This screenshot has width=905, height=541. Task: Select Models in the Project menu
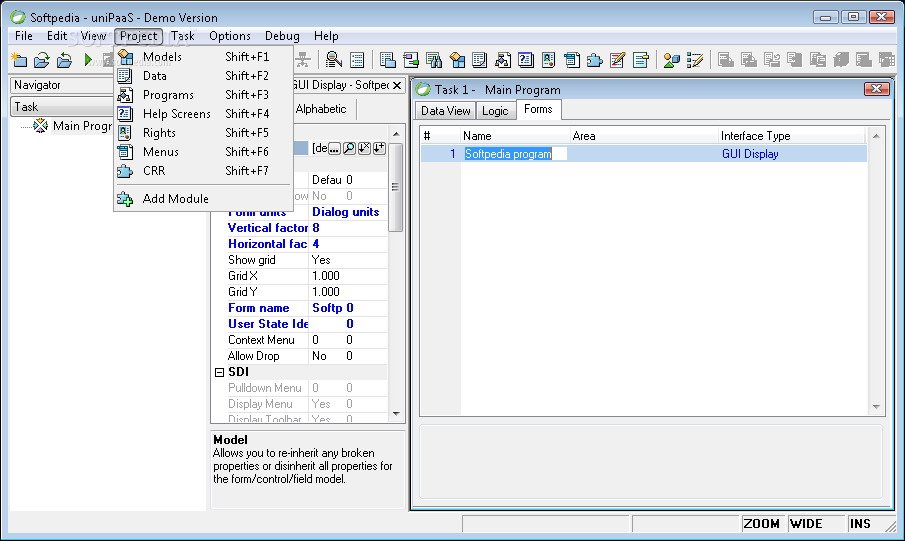(x=202, y=57)
